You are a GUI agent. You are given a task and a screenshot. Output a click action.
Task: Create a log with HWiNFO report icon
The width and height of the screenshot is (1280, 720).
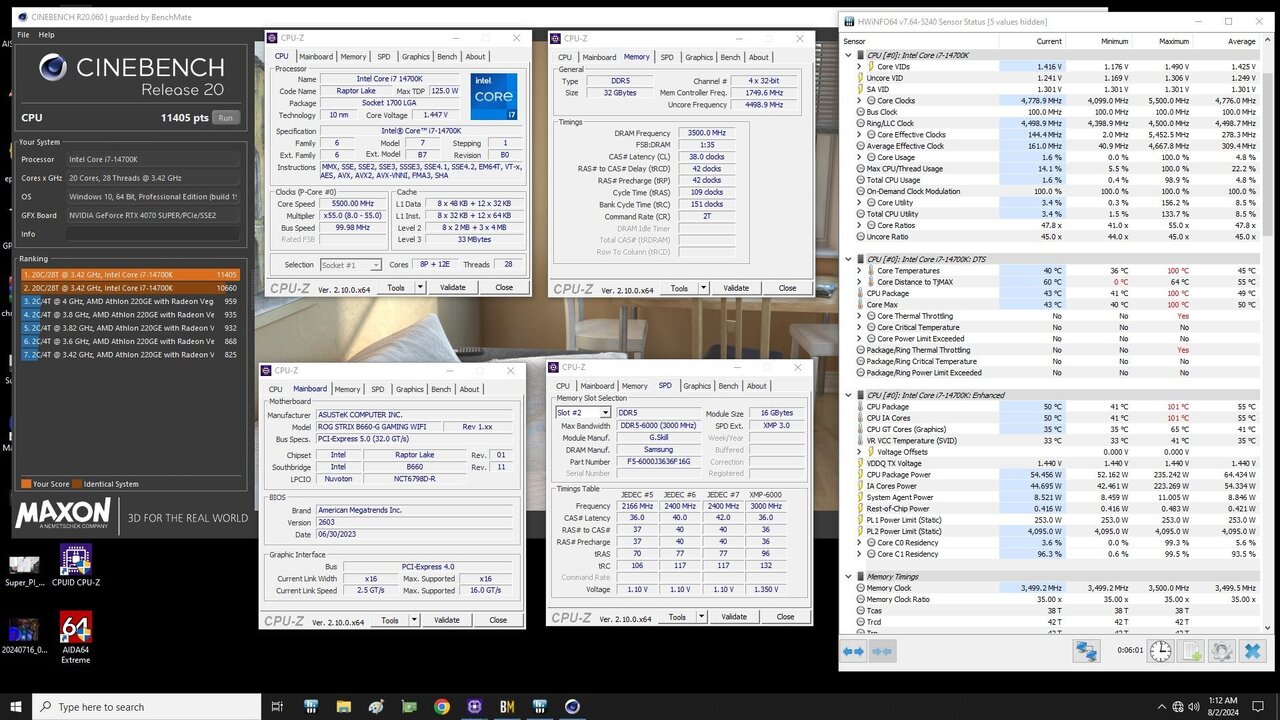(x=1191, y=651)
